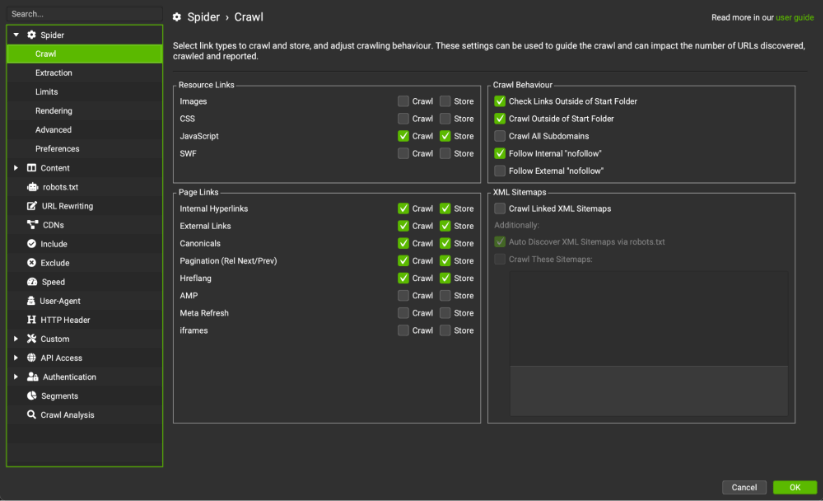Screen dimensions: 823x501
Task: Click the CDNs network icon
Action: click(32, 225)
